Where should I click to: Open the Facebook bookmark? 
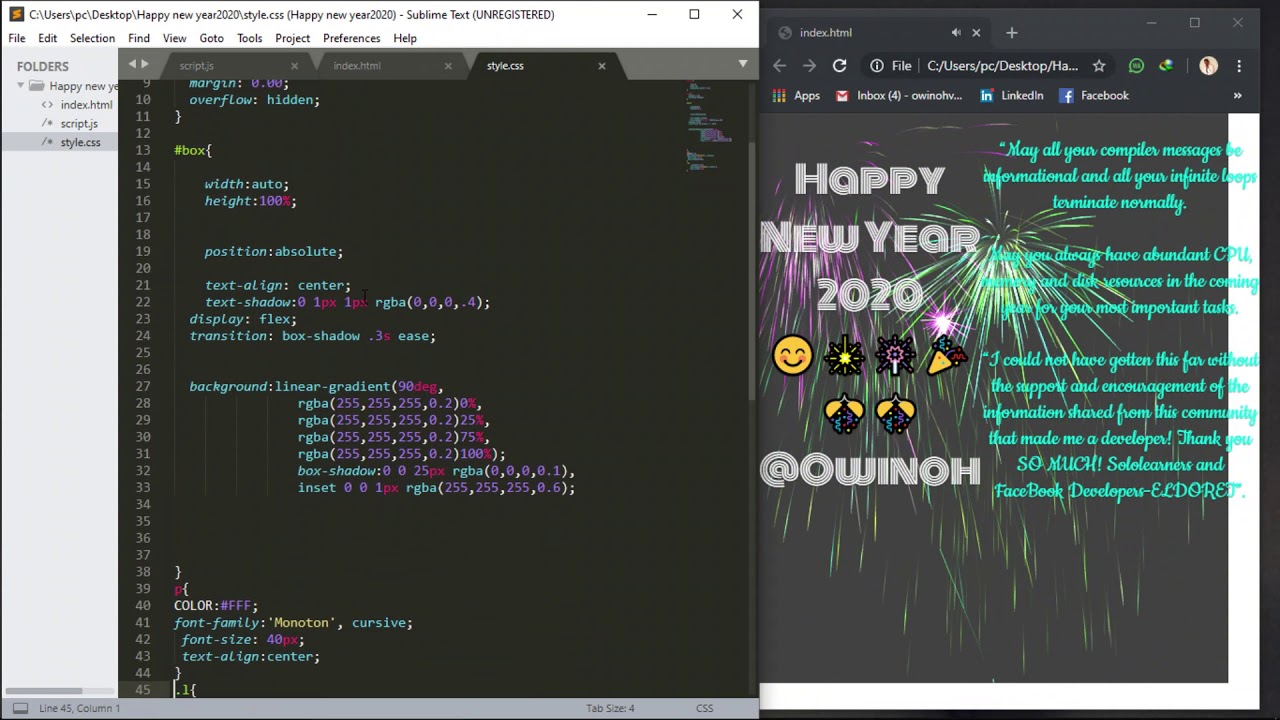(1093, 95)
